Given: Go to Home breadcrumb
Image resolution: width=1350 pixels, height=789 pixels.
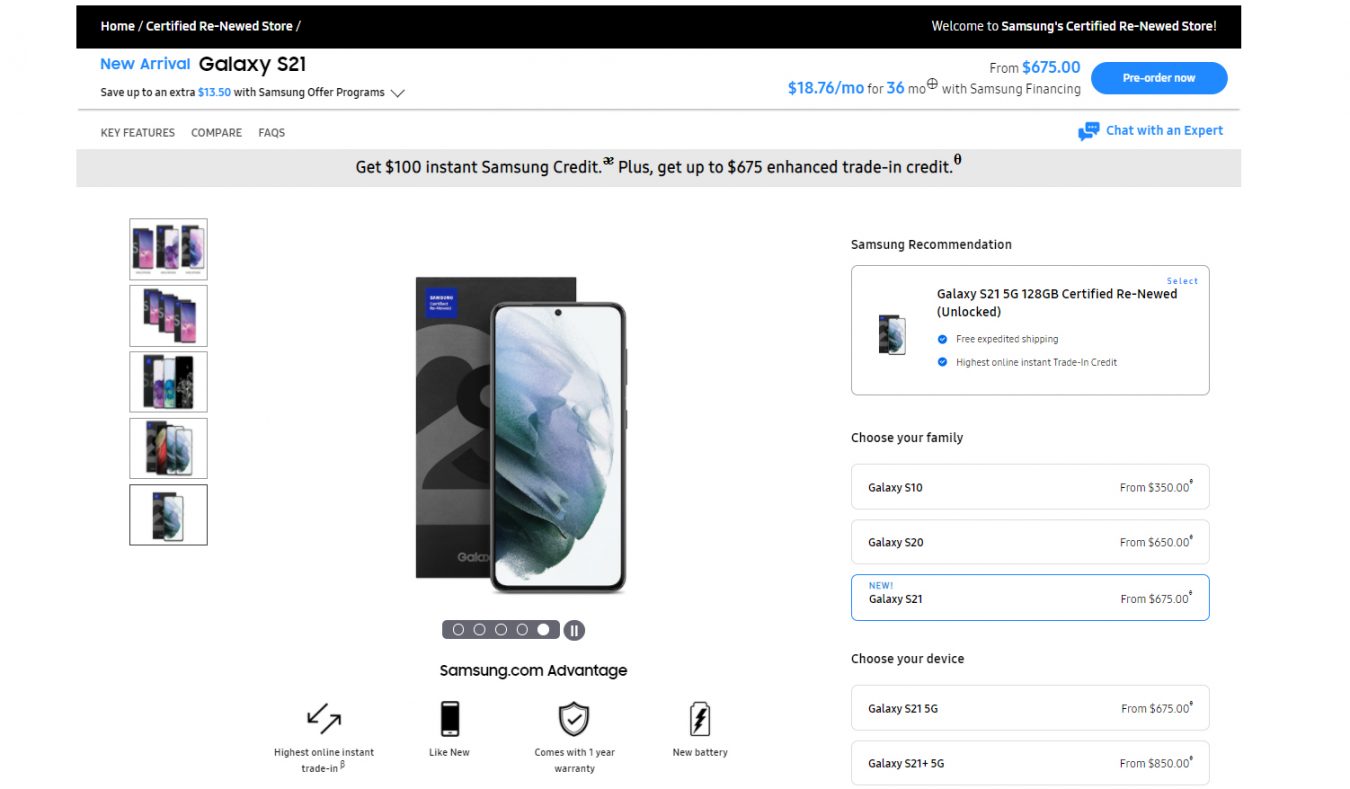Looking at the screenshot, I should (118, 26).
